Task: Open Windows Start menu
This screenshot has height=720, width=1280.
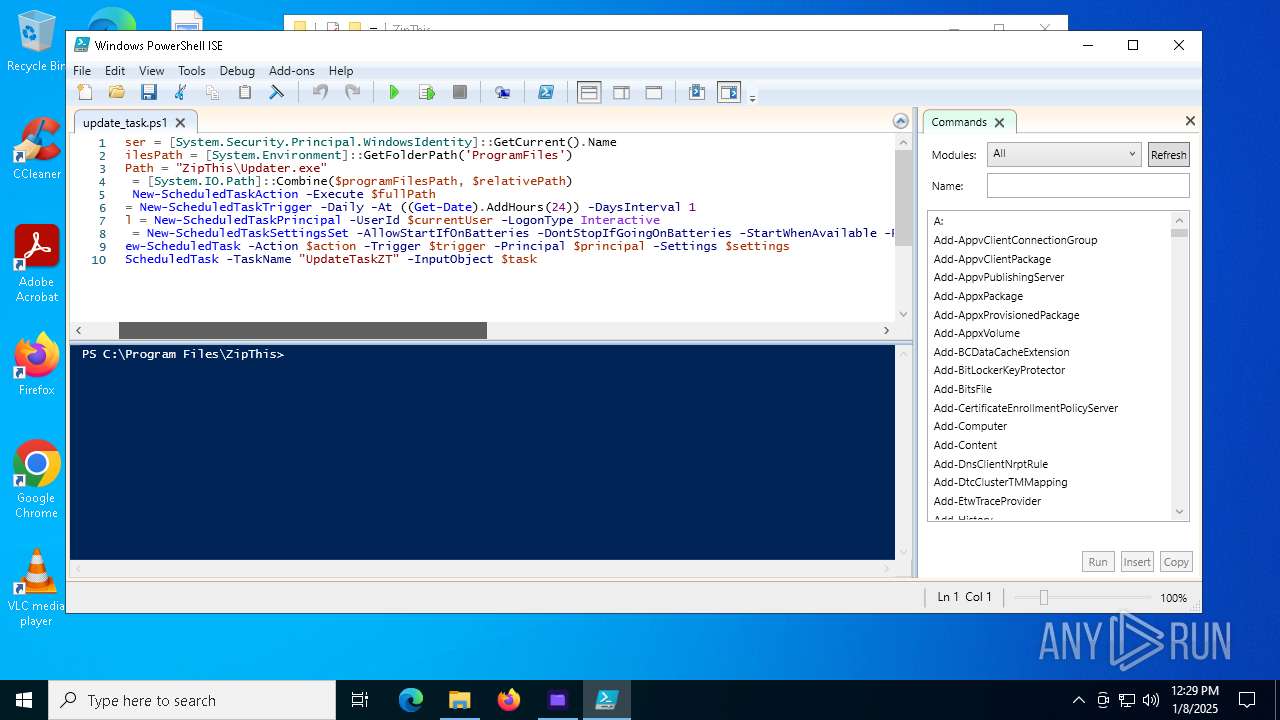Action: click(24, 700)
